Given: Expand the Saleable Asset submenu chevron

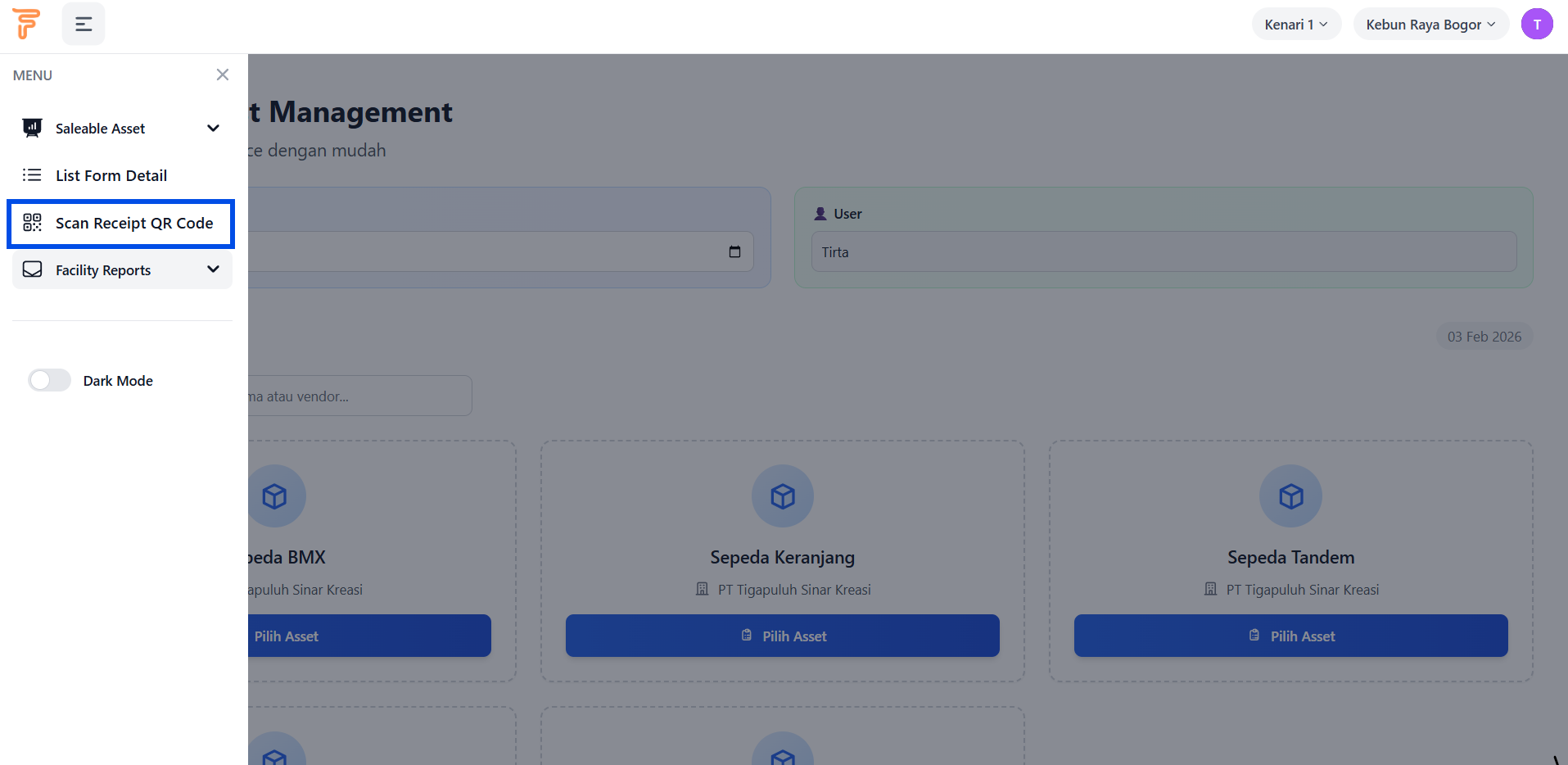Looking at the screenshot, I should pos(213,128).
